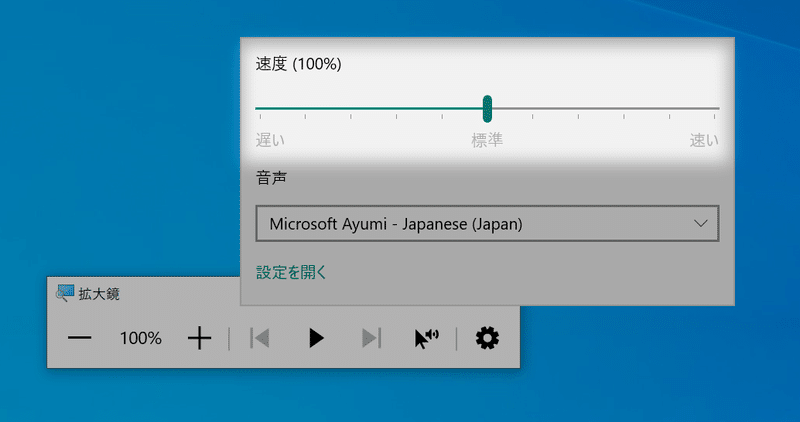The width and height of the screenshot is (800, 422).
Task: Start reading with the play button
Action: 316,338
